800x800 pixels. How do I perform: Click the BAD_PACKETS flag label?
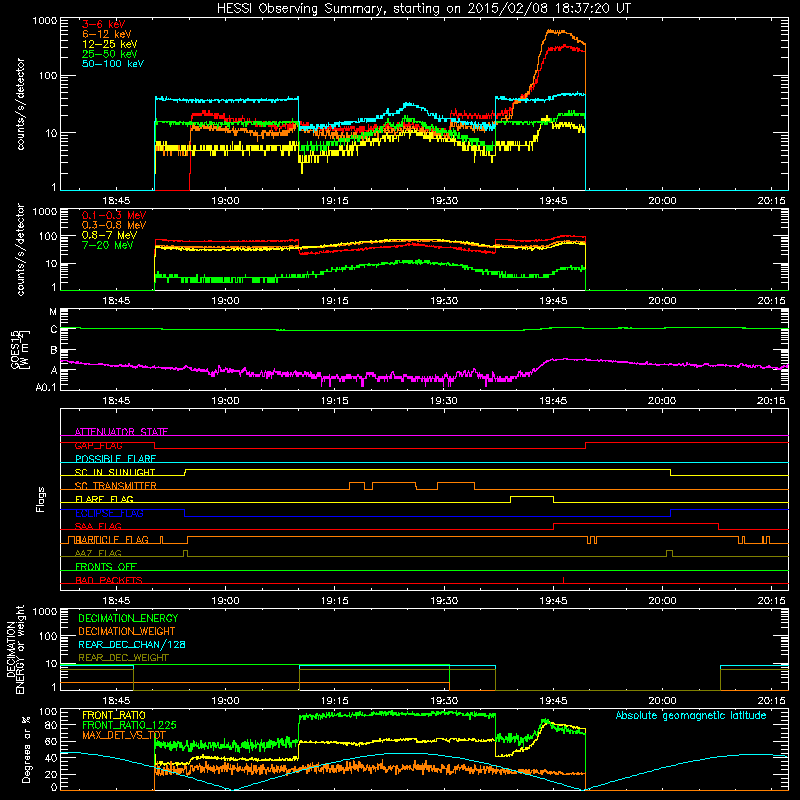tap(109, 580)
